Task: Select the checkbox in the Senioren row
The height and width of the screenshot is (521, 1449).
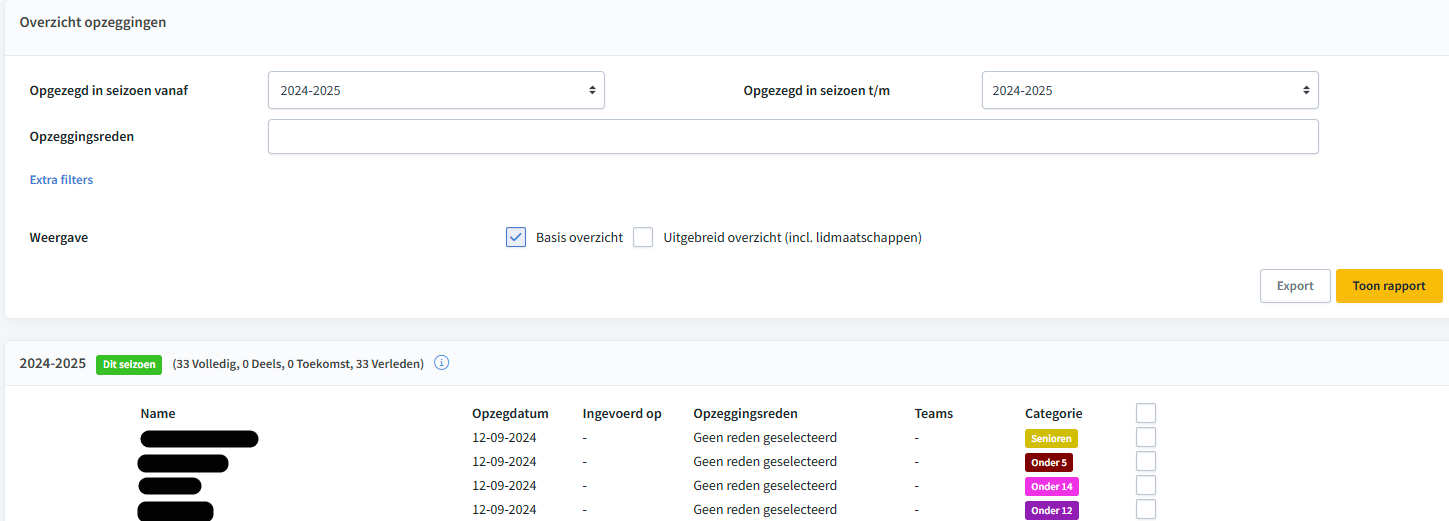Action: pyautogui.click(x=1146, y=437)
